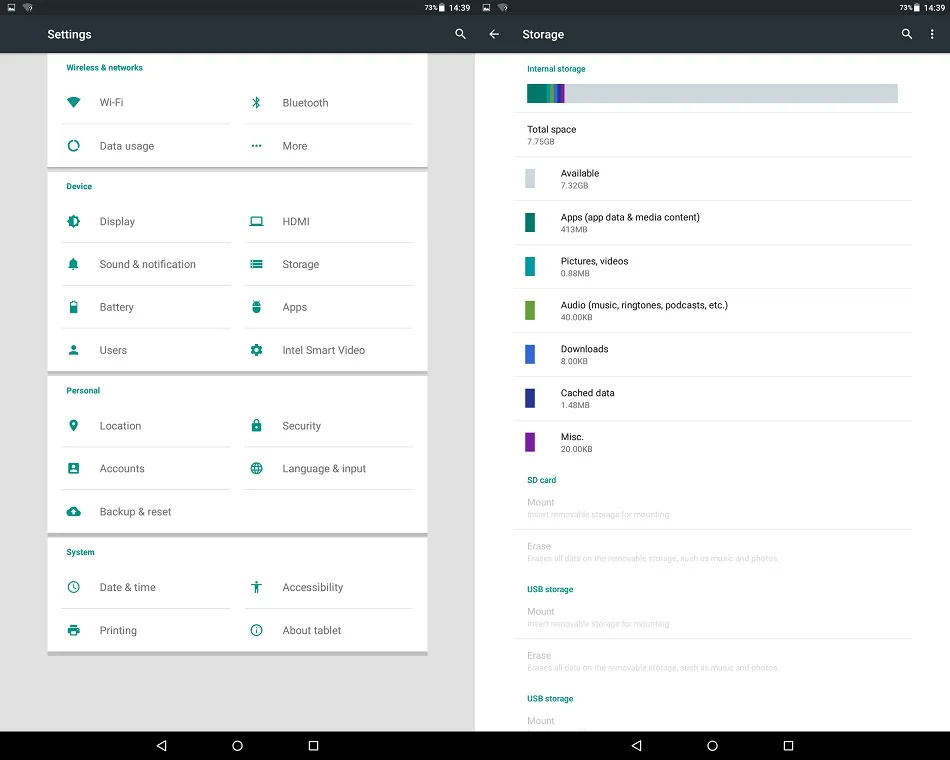Open Language & input text entry
The width and height of the screenshot is (950, 760).
(324, 468)
